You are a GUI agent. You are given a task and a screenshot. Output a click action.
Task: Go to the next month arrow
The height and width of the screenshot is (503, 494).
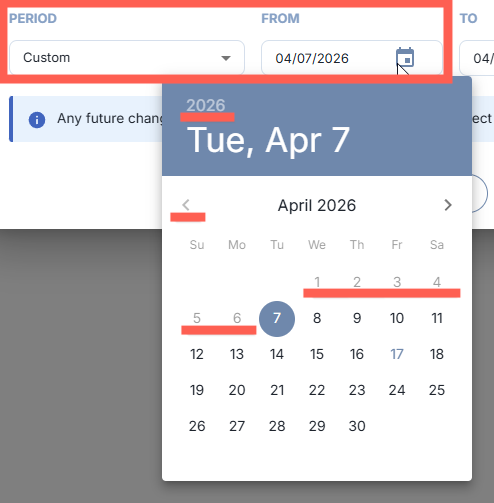(448, 205)
